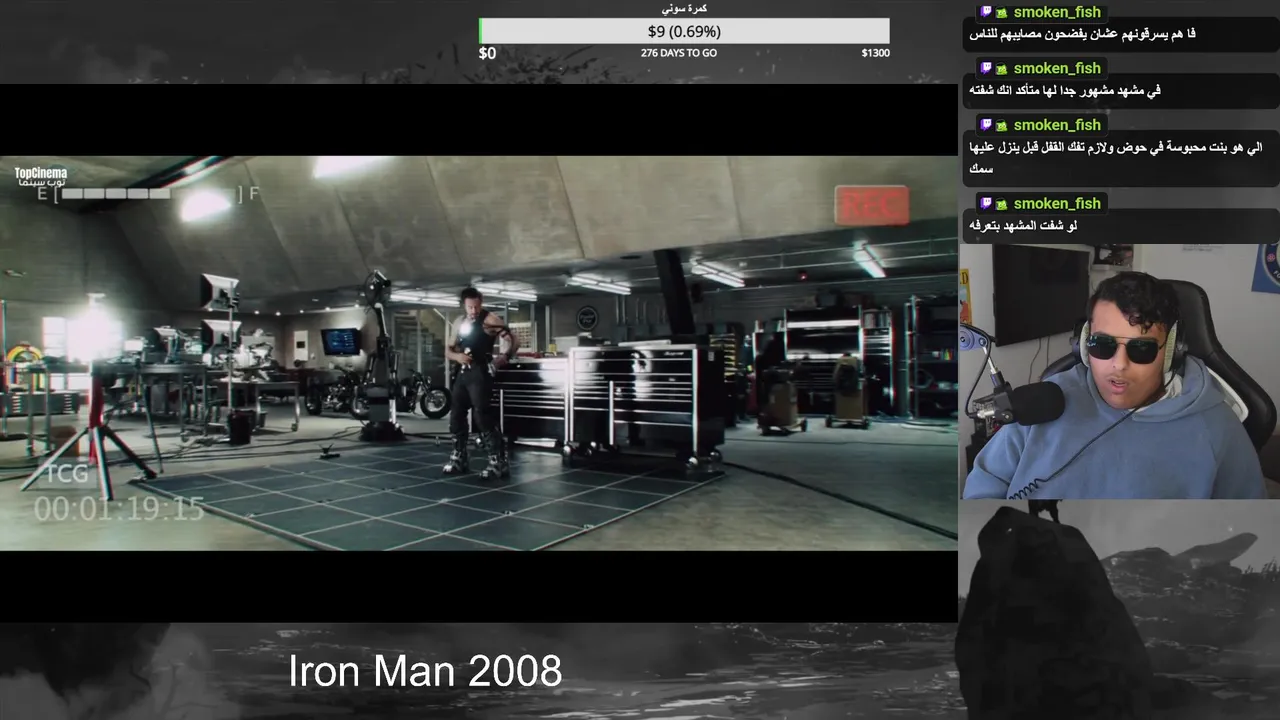This screenshot has height=720, width=1280.
Task: Click the '$1300' goal target amount
Action: pos(875,53)
